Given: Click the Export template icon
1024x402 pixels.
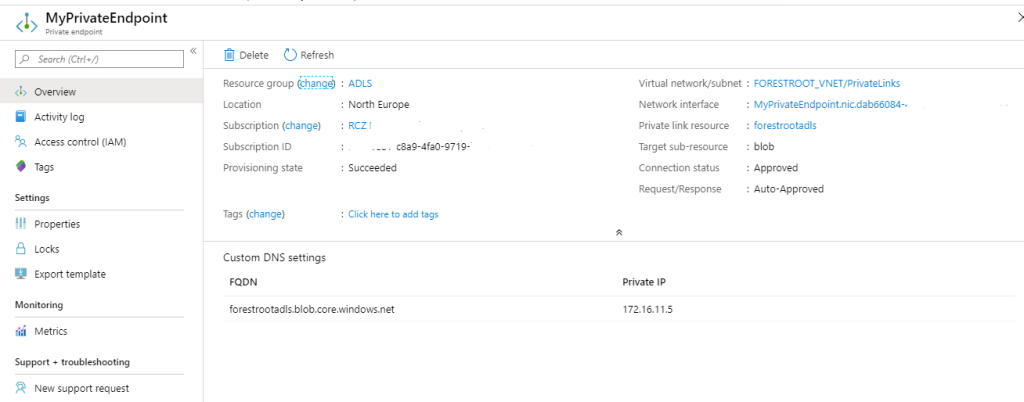Looking at the screenshot, I should 21,274.
